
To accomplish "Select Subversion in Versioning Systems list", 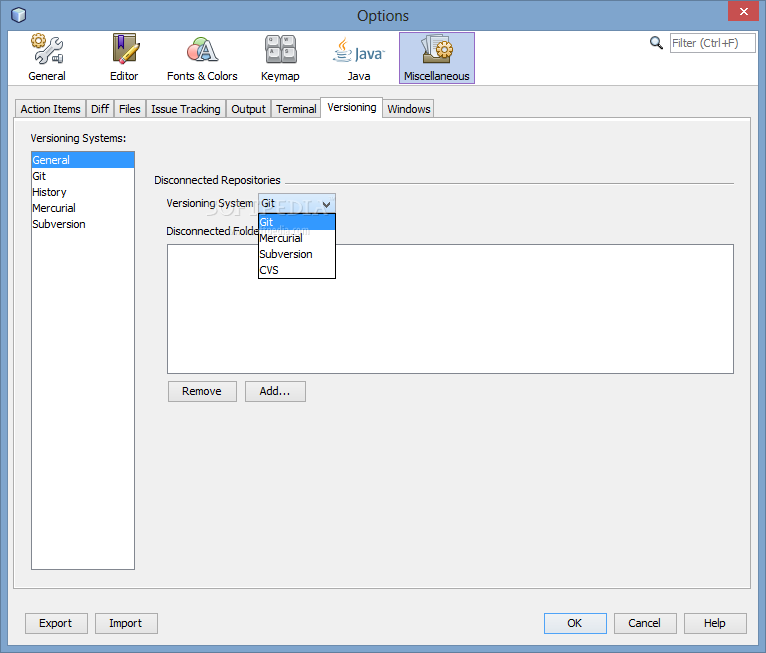I will [x=83, y=224].
